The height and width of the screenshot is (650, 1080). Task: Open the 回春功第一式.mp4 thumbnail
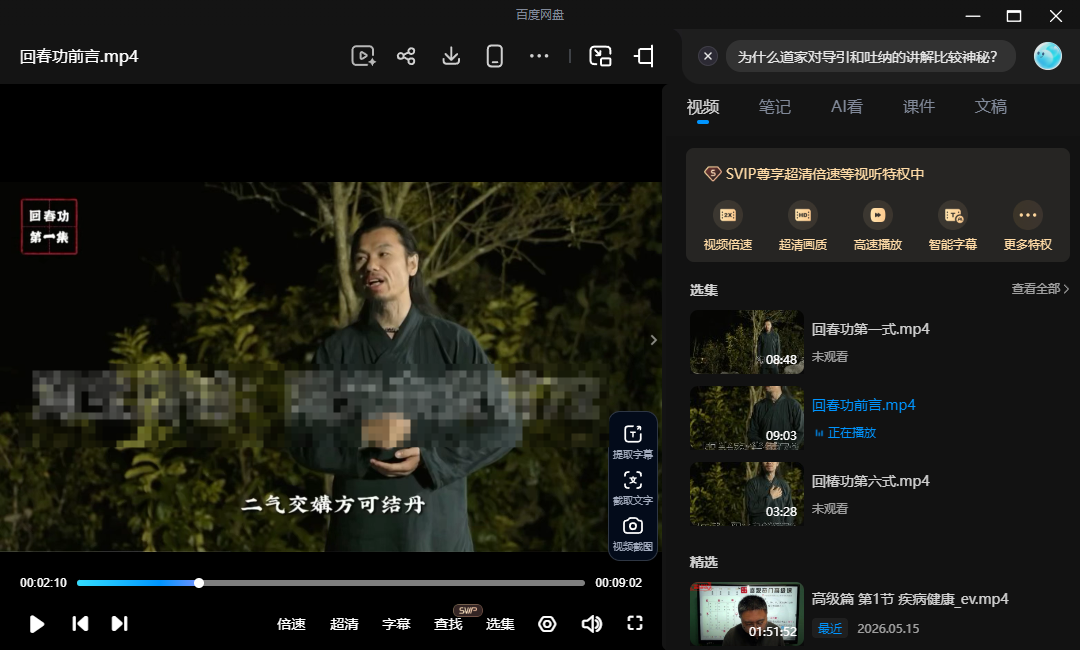pyautogui.click(x=747, y=342)
